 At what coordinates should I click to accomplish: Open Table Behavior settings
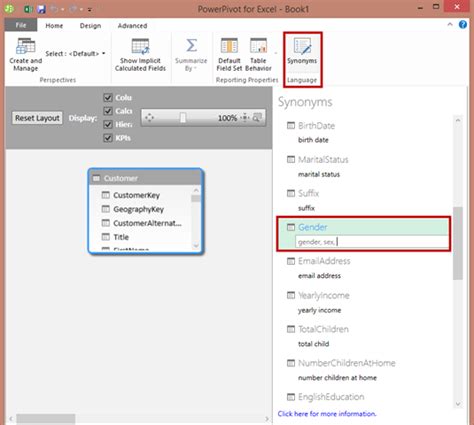point(258,55)
